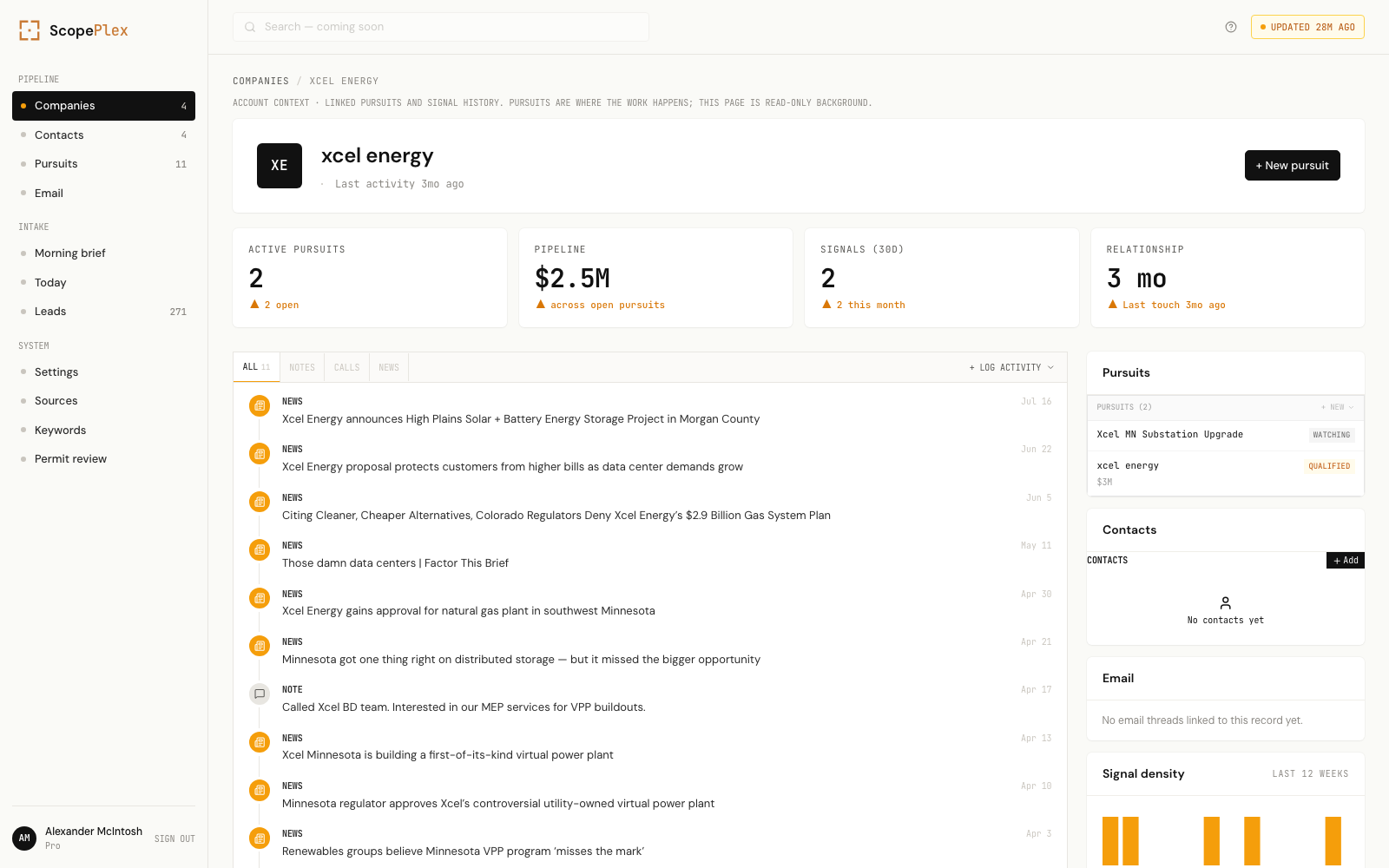Click news icon for Colorado Regulators item
This screenshot has width=1389, height=868.
(260, 502)
